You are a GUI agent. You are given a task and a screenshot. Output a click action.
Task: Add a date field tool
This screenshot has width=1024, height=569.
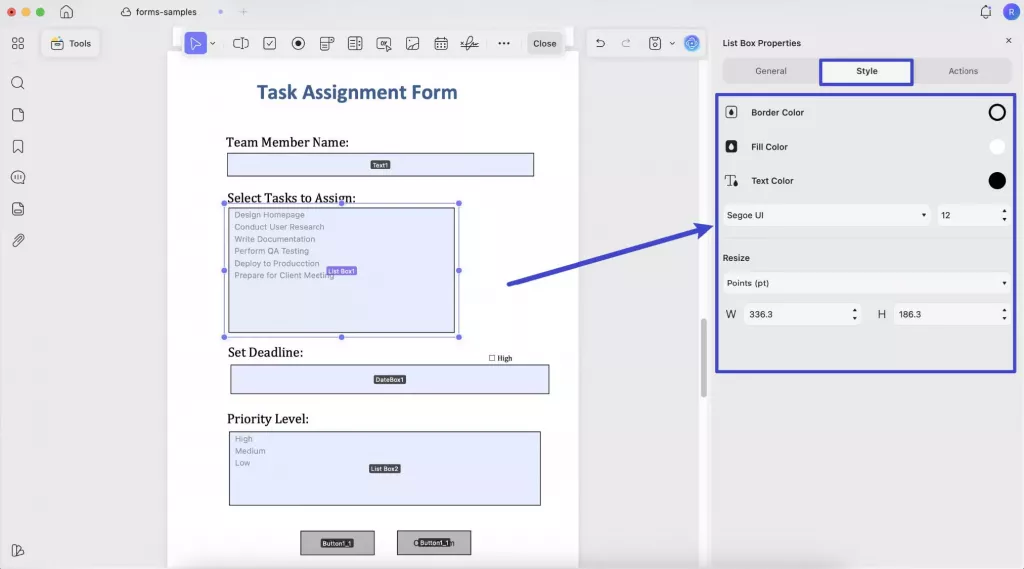click(441, 43)
